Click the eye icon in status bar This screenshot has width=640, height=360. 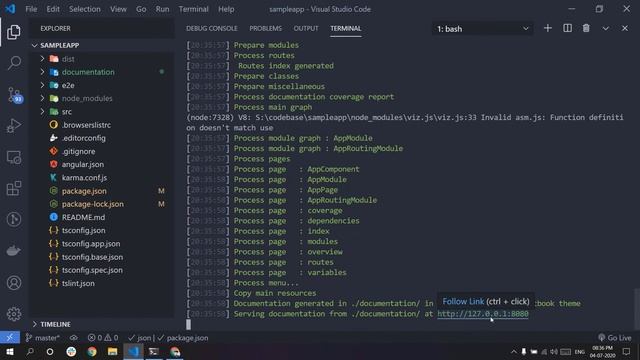[73, 338]
